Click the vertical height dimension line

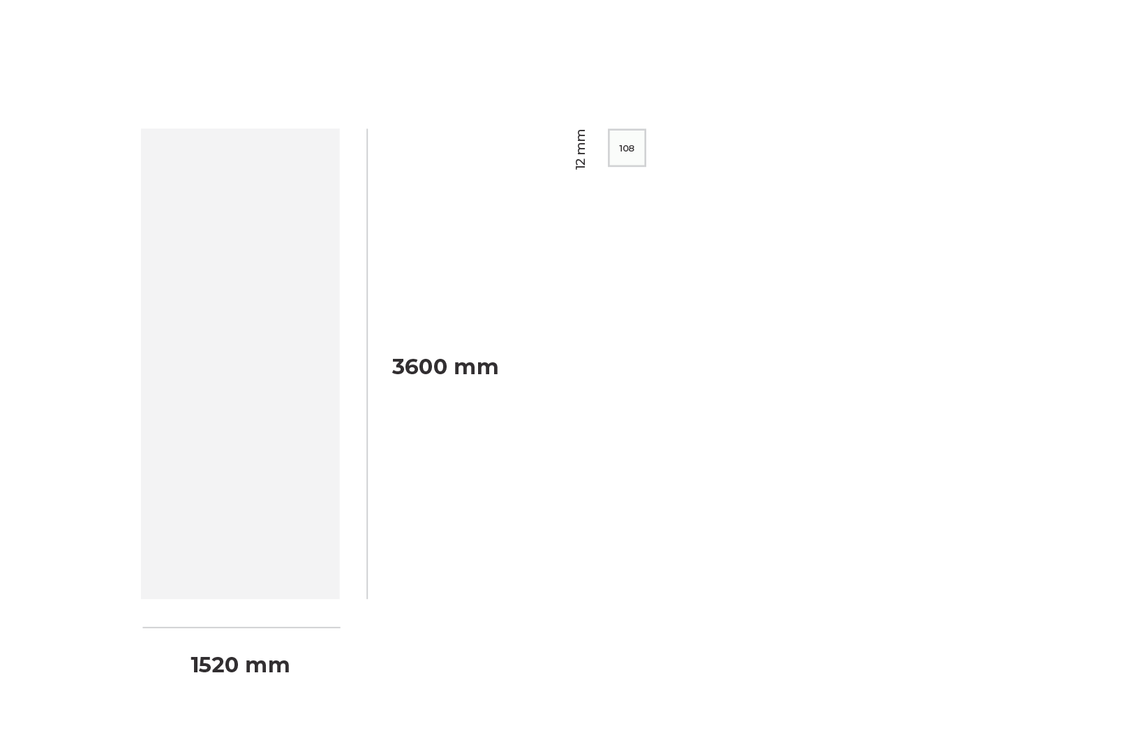[367, 363]
